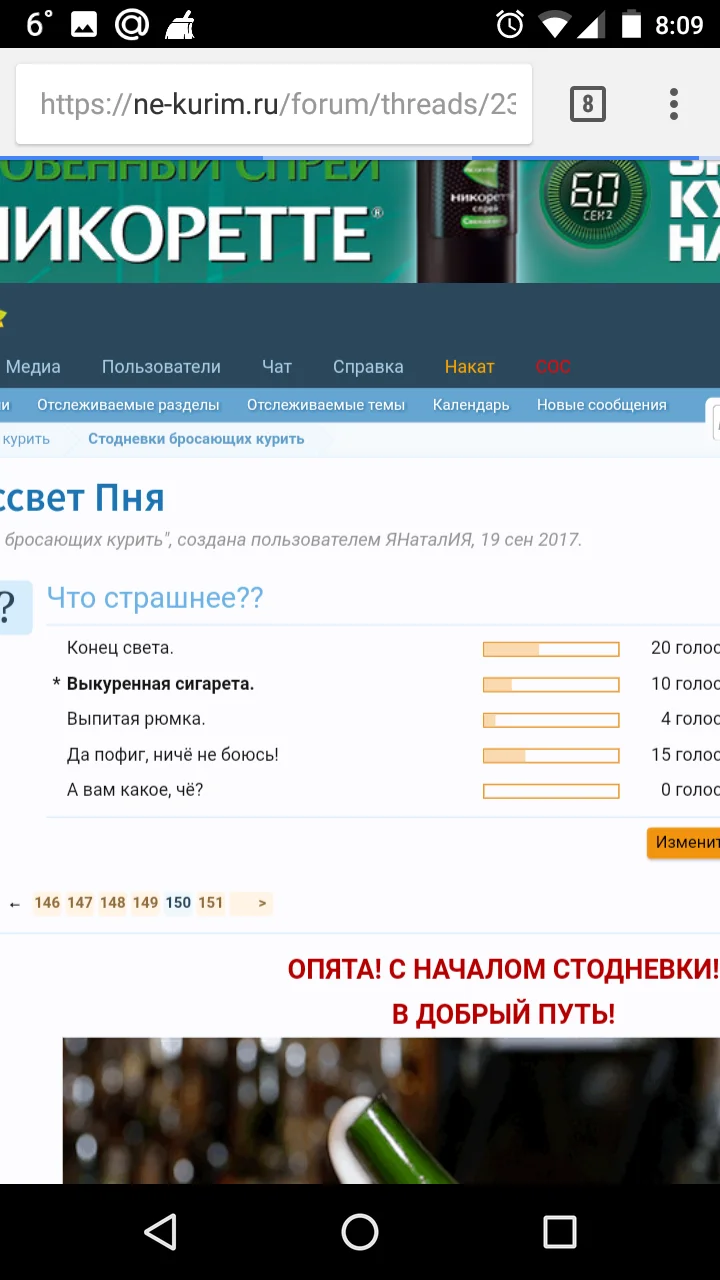The width and height of the screenshot is (720, 1280).
Task: Click the 20 голосов vote count
Action: click(685, 648)
